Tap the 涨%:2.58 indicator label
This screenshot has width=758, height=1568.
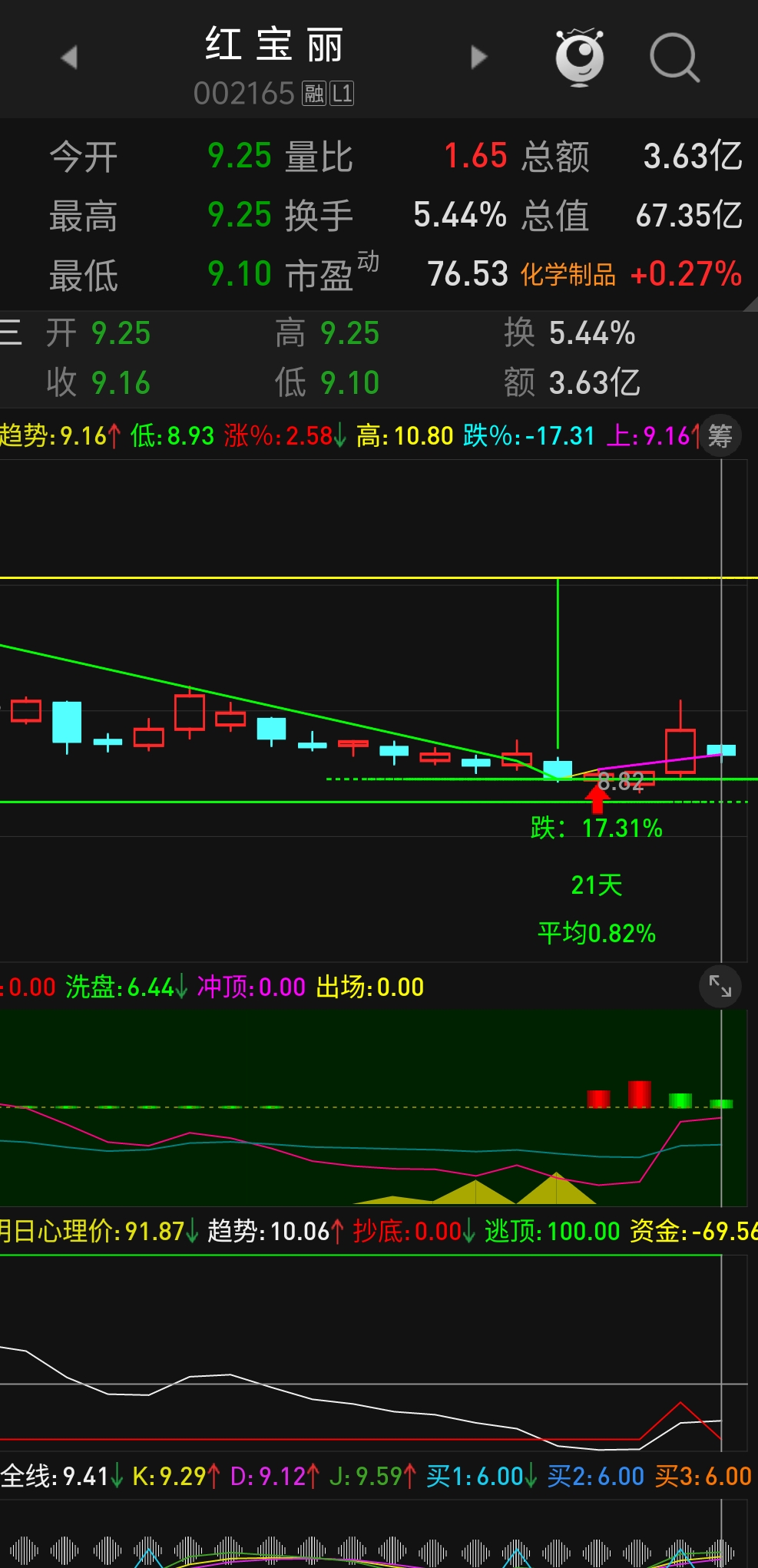point(285,436)
